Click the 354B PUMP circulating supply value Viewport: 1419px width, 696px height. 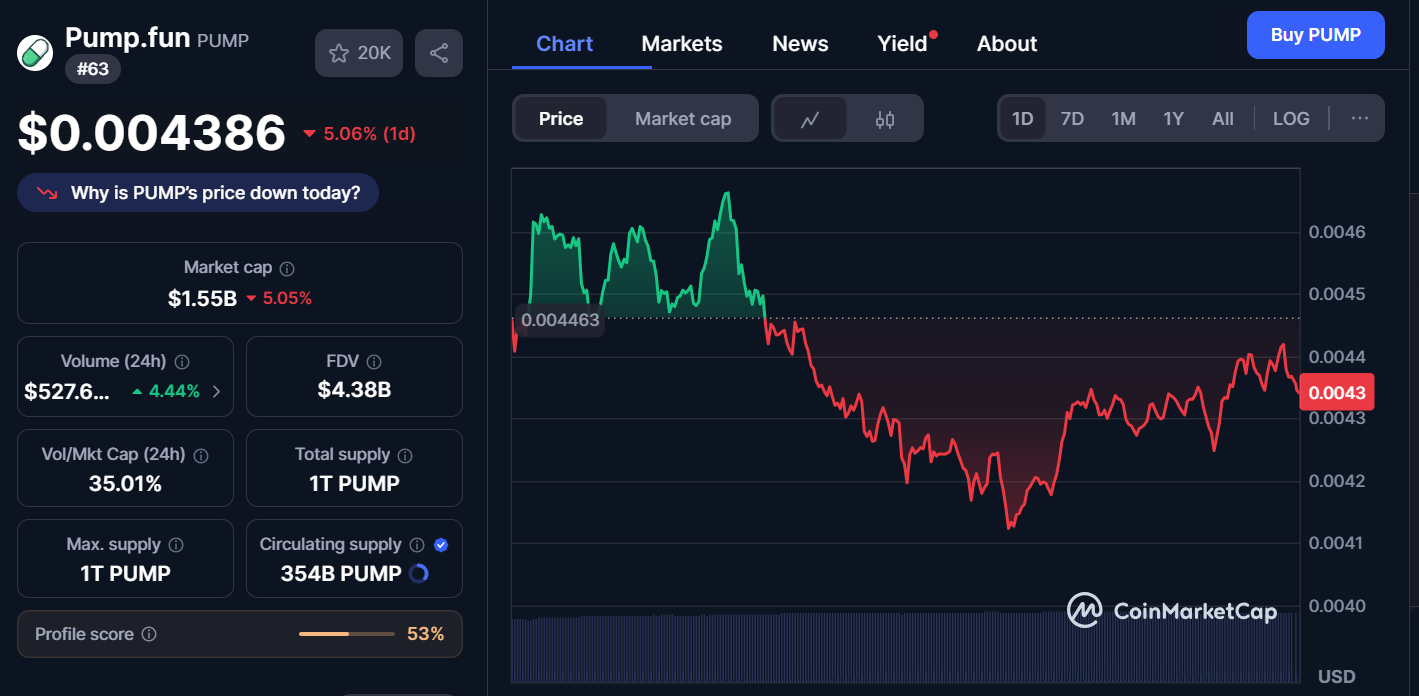click(341, 574)
